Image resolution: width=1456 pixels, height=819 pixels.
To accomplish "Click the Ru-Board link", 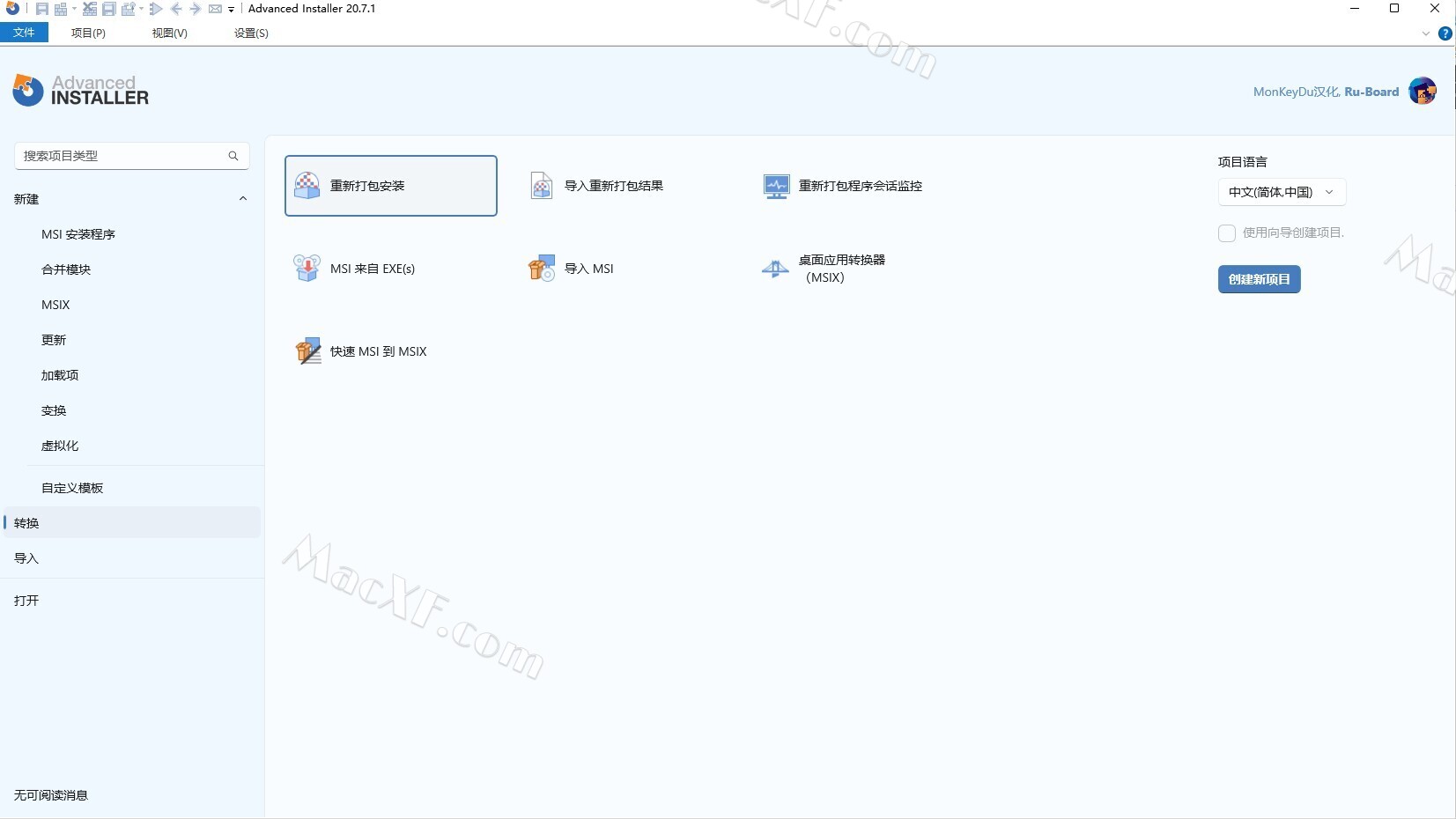I will click(x=1371, y=92).
